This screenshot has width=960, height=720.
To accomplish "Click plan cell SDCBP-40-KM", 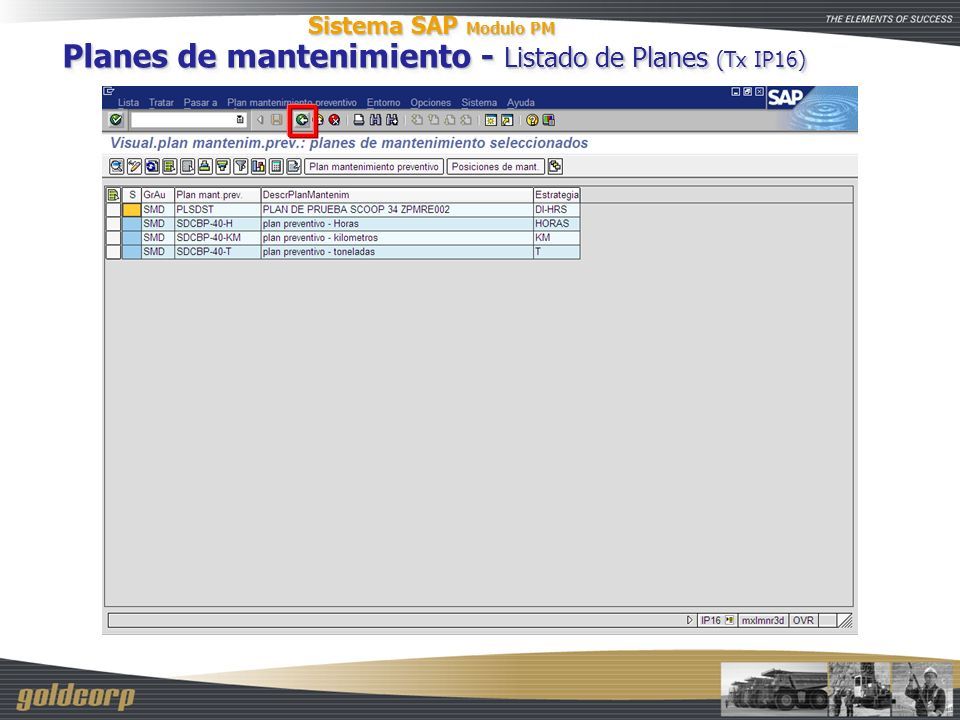I will [x=217, y=238].
